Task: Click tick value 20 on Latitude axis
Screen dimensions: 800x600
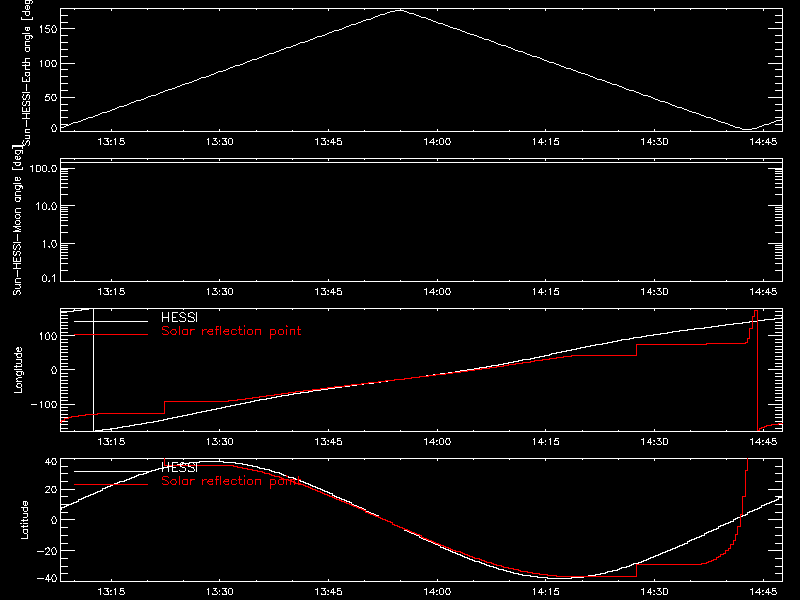Action: coord(52,490)
